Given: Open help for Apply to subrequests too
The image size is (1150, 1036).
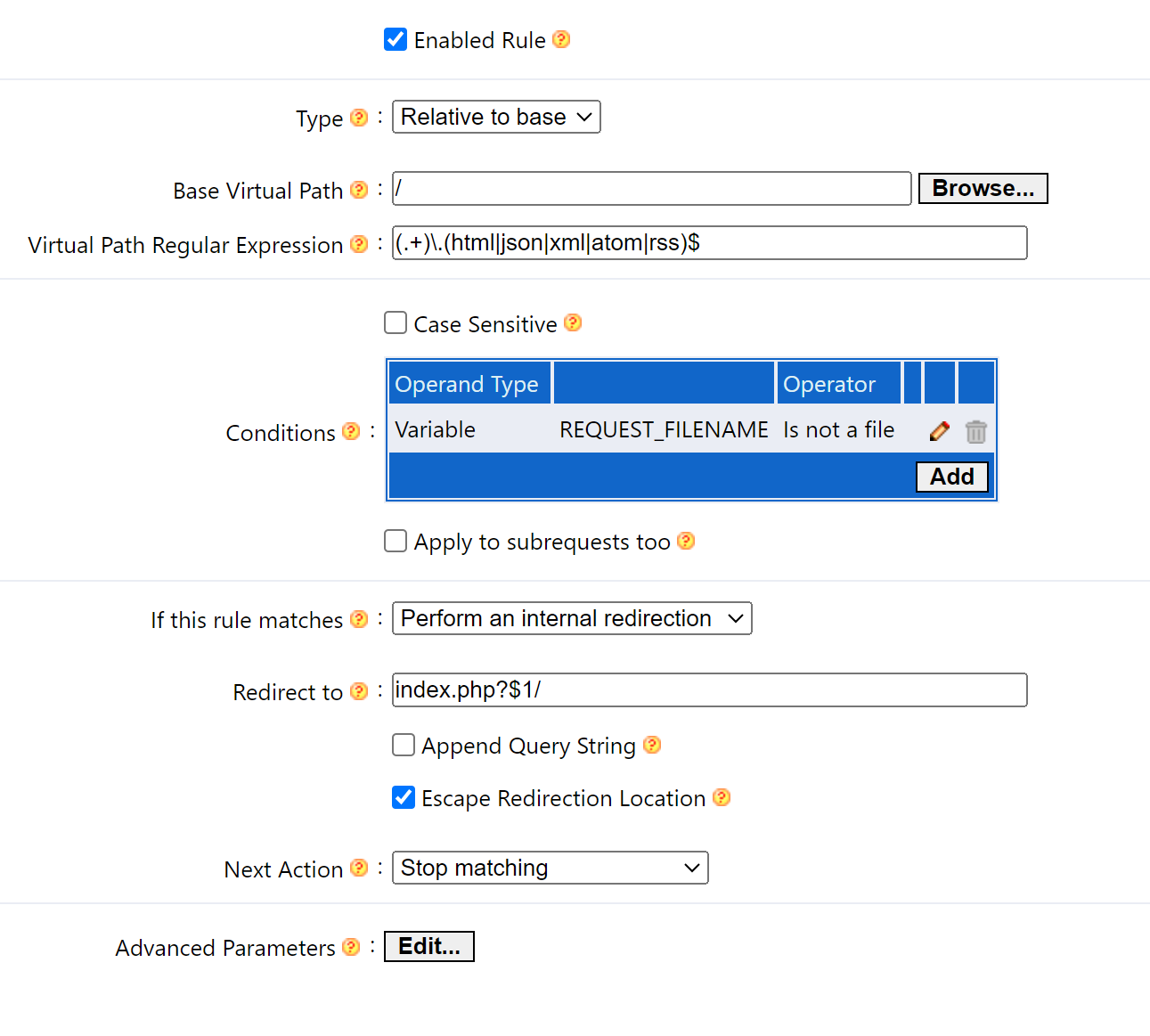Looking at the screenshot, I should (x=686, y=541).
